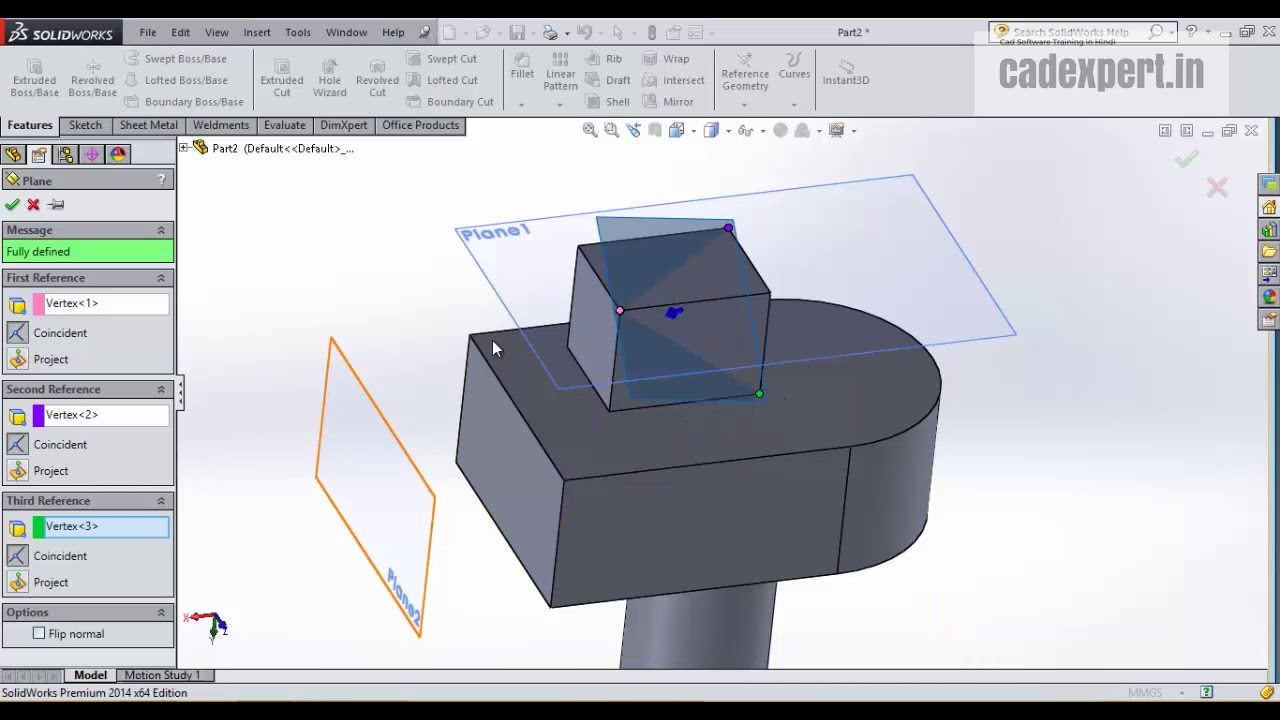Click the Zoom to Fit icon
The image size is (1280, 720).
click(x=590, y=130)
